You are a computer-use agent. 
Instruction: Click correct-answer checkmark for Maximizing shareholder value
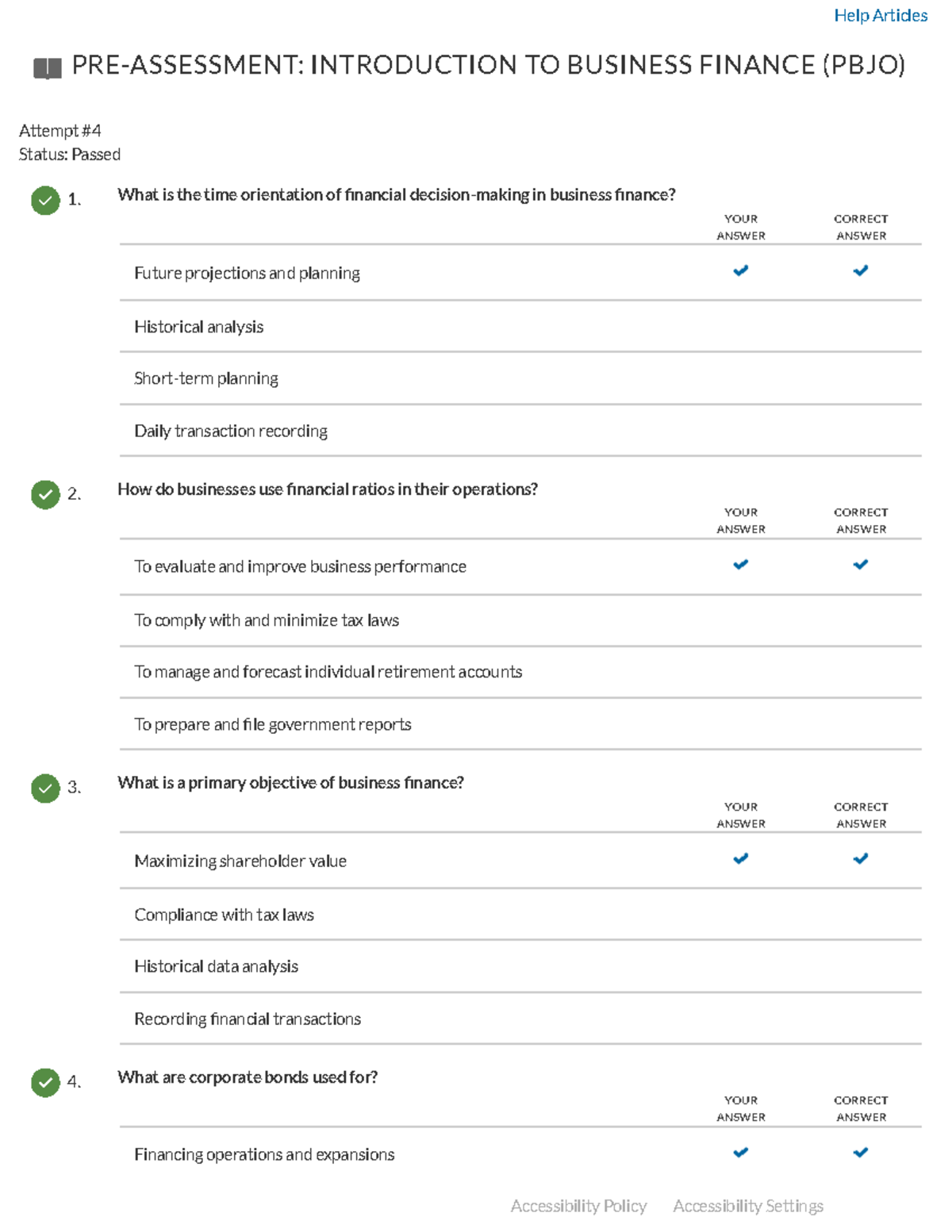[861, 859]
